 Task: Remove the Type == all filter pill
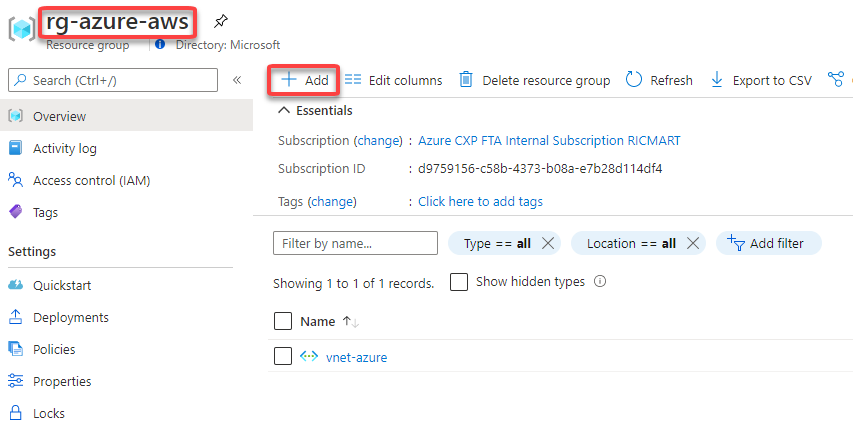[x=548, y=244]
